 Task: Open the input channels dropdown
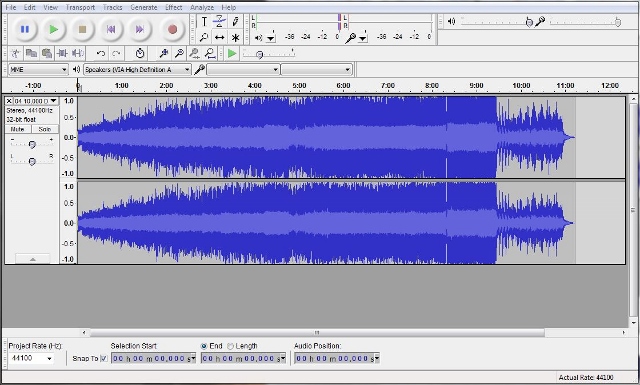pyautogui.click(x=316, y=70)
